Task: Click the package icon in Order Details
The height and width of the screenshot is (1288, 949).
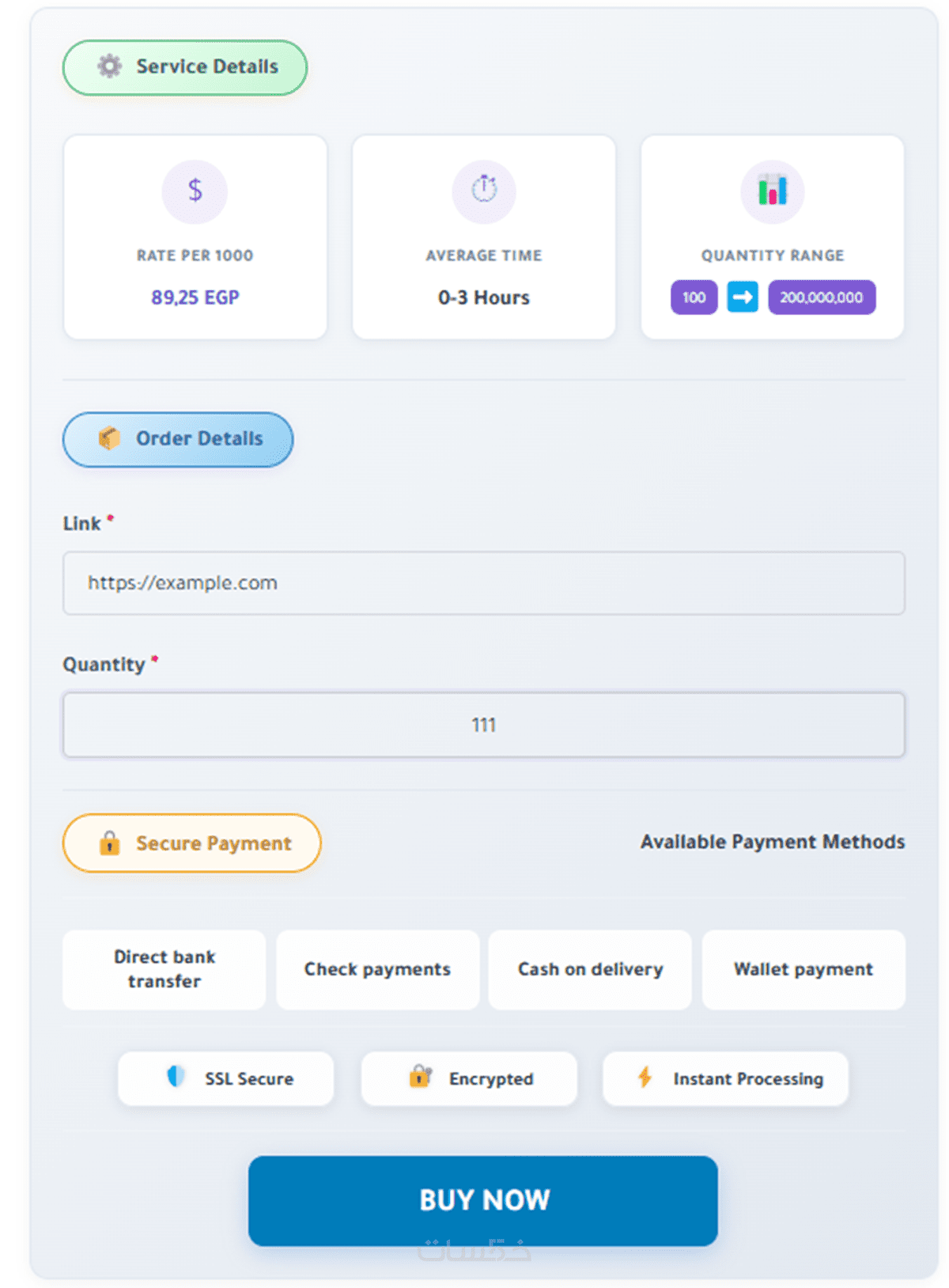Action: coord(109,438)
